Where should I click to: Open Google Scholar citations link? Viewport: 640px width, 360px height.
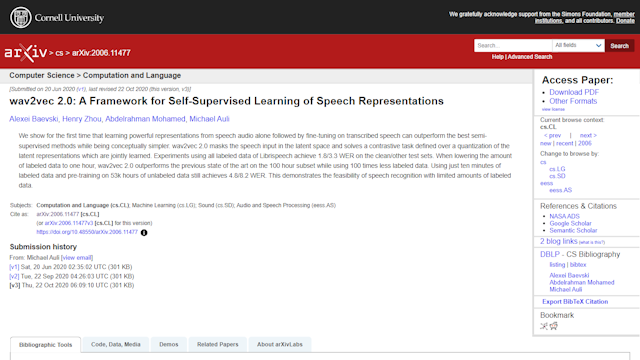pos(570,223)
